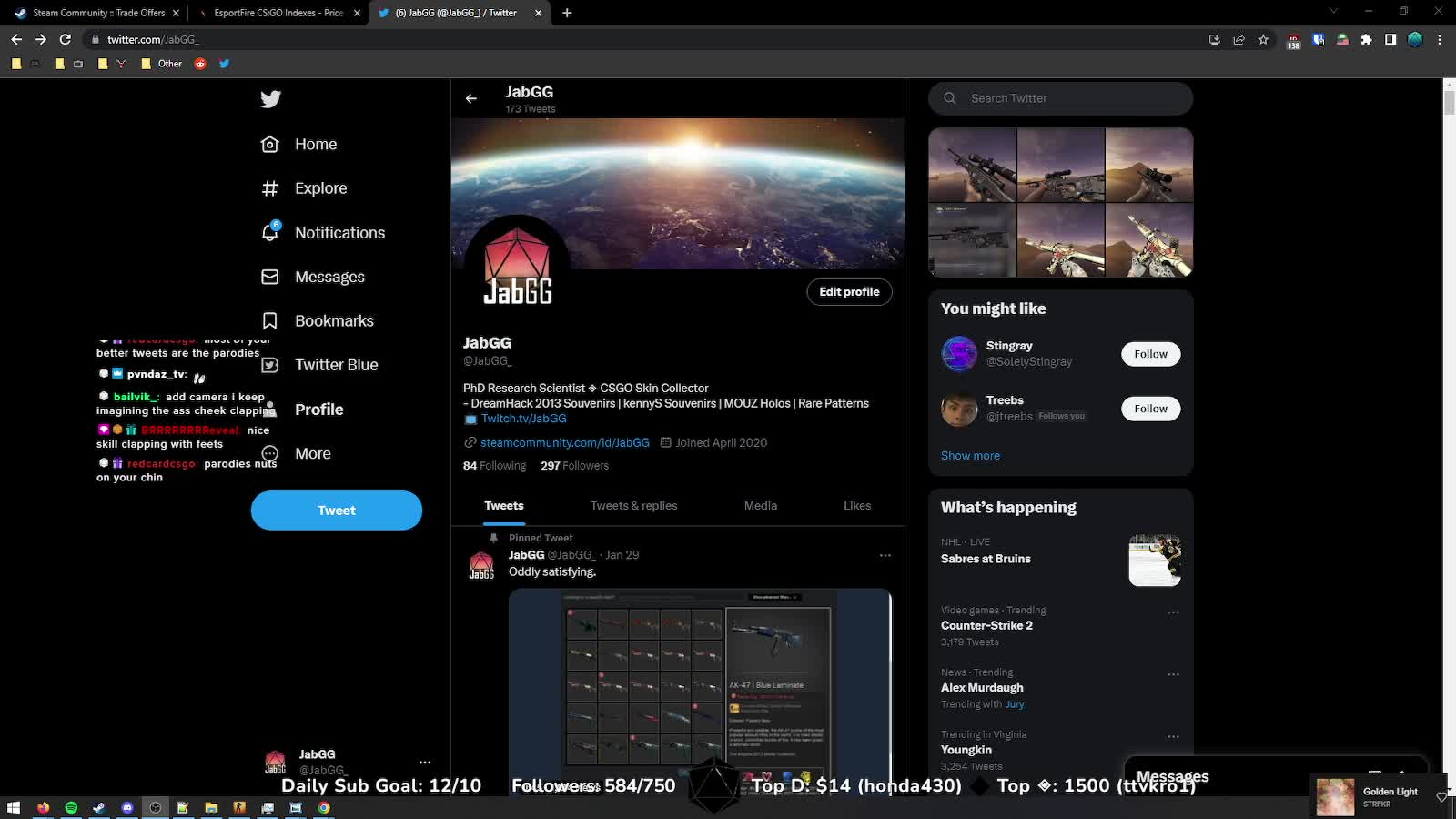This screenshot has width=1456, height=819.
Task: Open the Twitter bird logo home link
Action: point(270,99)
